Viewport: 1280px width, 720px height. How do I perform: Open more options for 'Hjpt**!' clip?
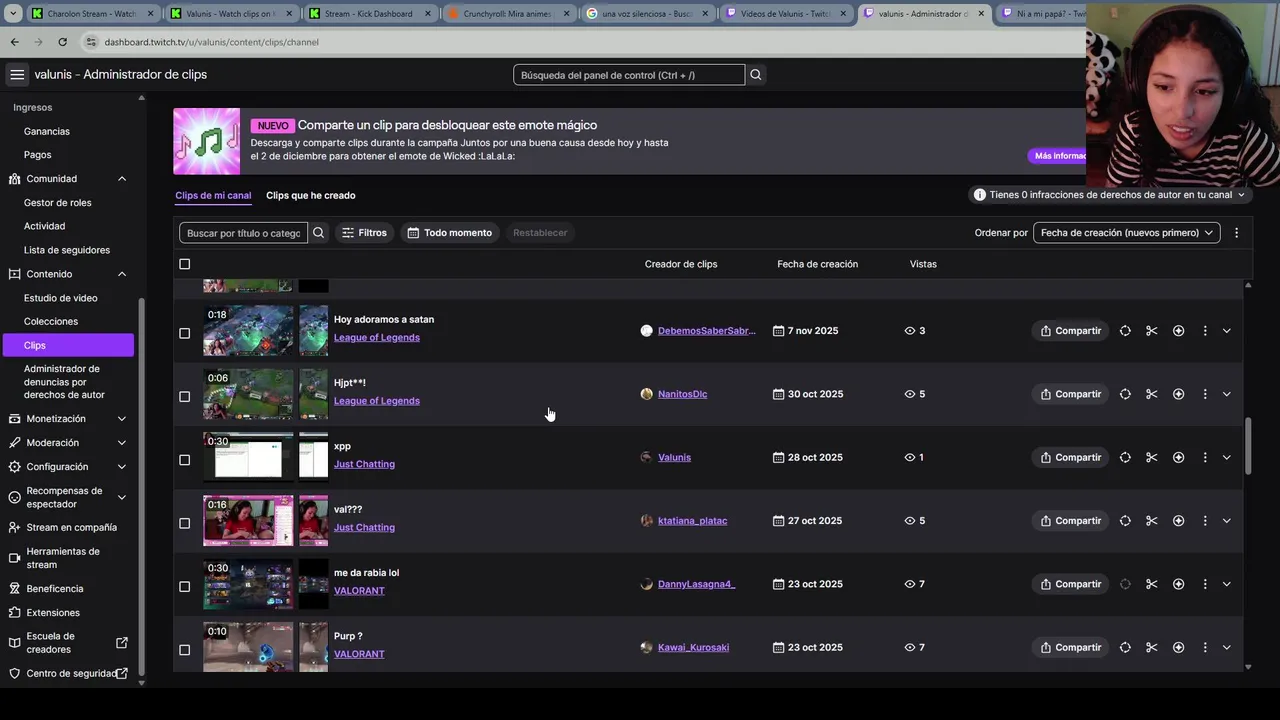[x=1205, y=394]
